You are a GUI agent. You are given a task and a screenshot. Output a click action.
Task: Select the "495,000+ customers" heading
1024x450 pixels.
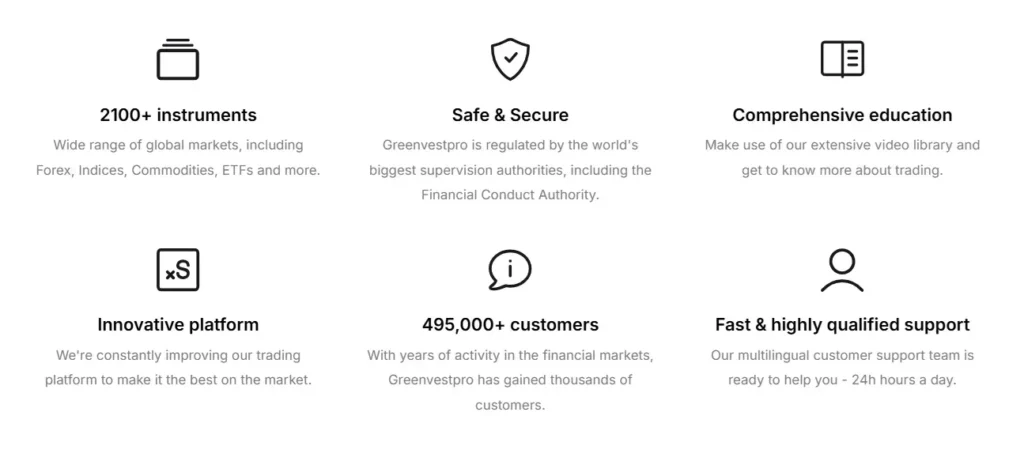[510, 325]
